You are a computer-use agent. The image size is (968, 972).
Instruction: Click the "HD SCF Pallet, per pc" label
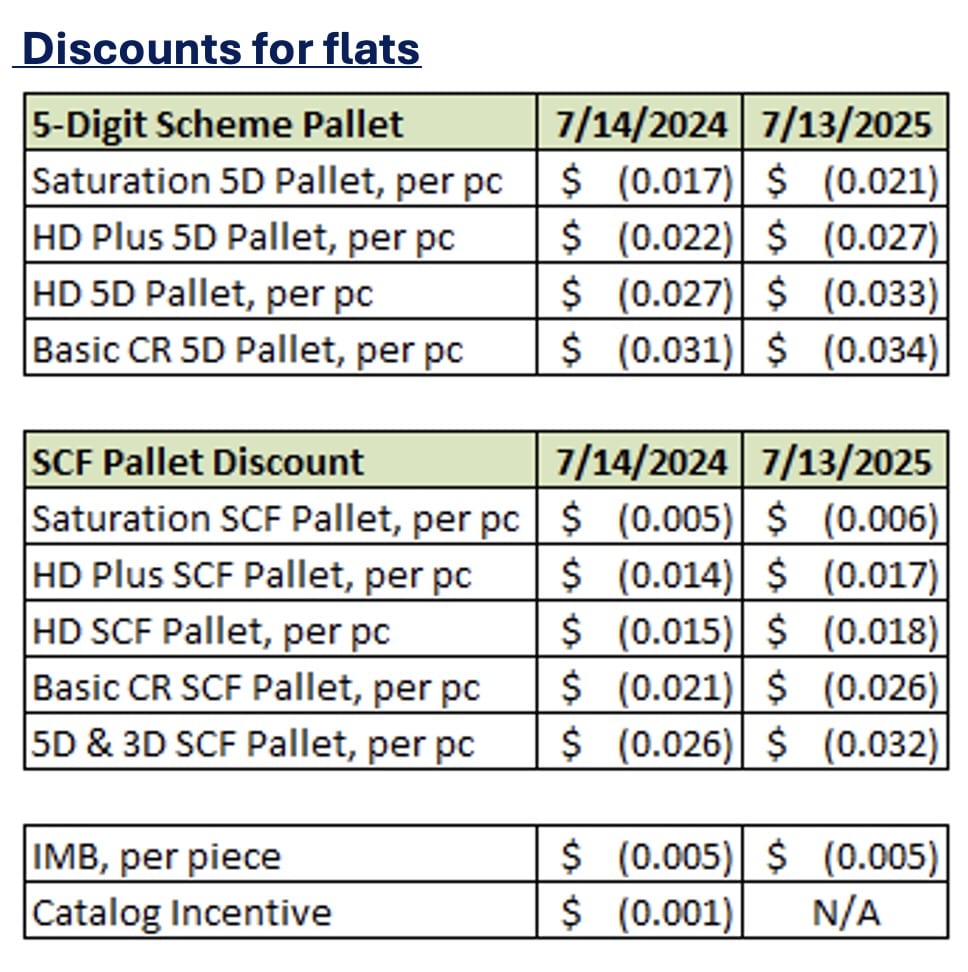(210, 630)
